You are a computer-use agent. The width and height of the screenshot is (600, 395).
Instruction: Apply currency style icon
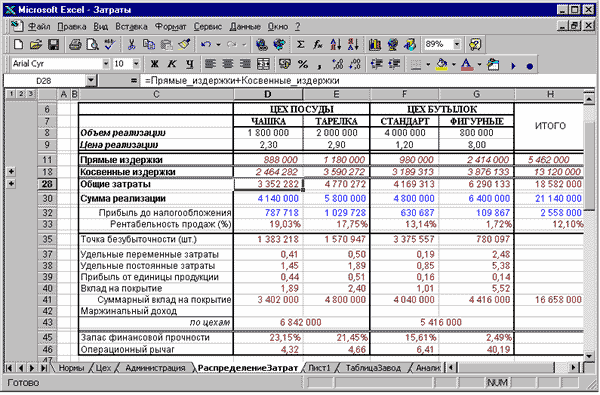tap(285, 64)
